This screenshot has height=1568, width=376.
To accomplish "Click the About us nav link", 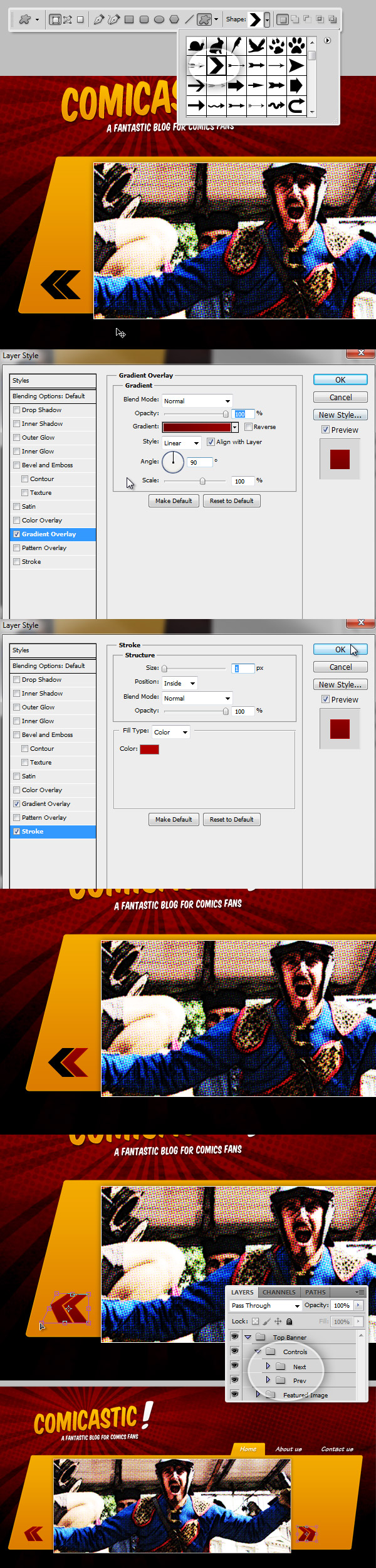I will click(x=288, y=1449).
